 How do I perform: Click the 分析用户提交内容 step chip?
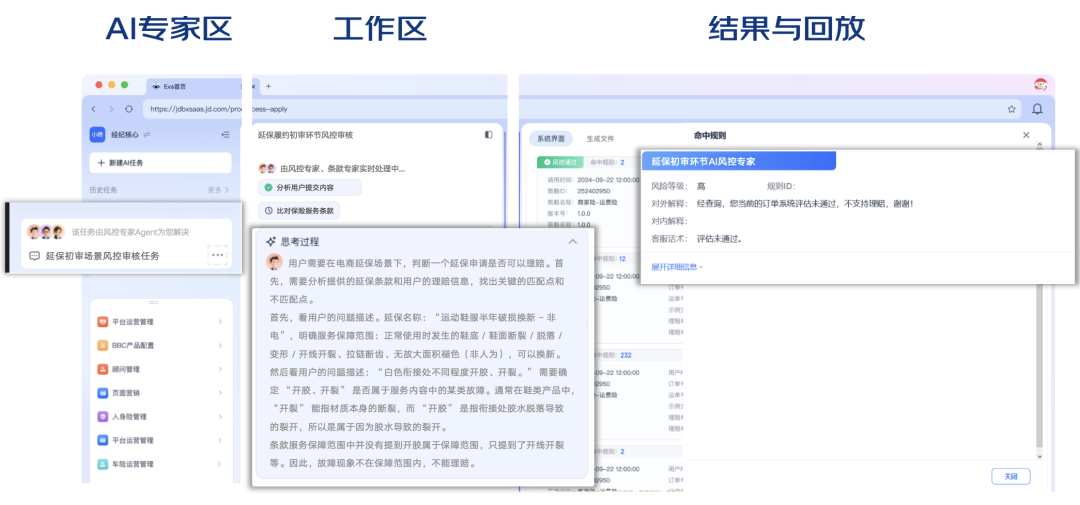tap(310, 187)
